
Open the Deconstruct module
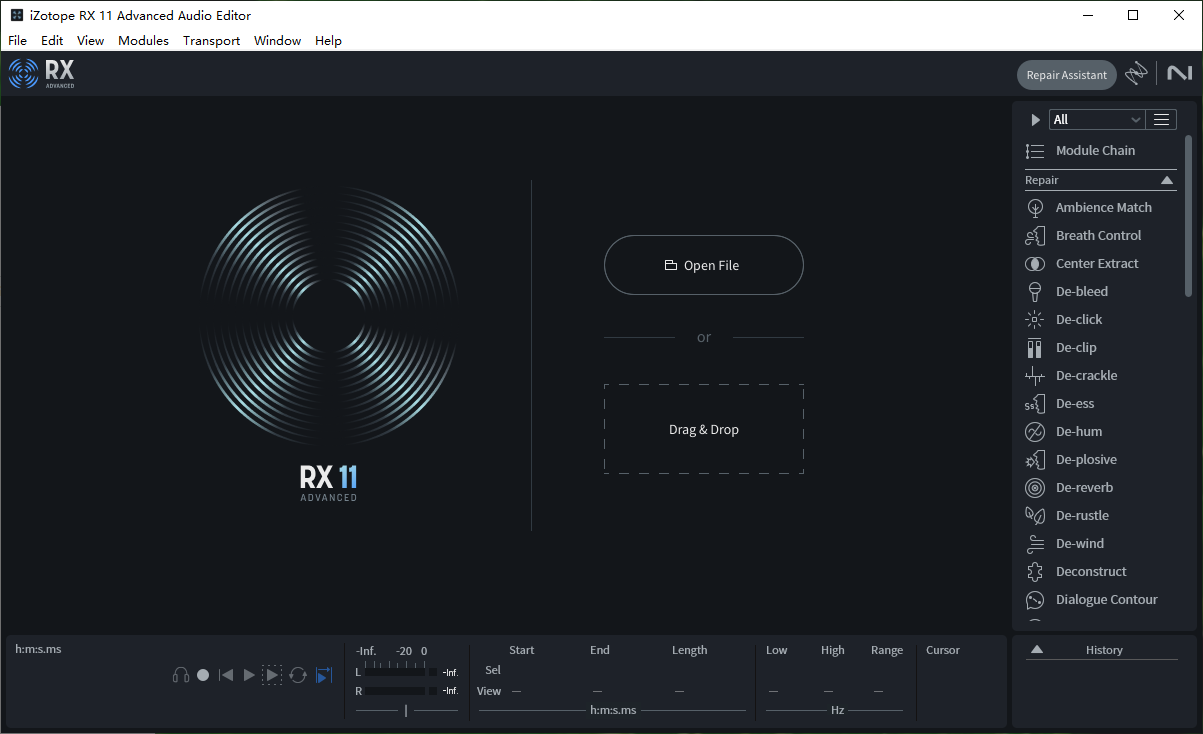coord(1091,571)
